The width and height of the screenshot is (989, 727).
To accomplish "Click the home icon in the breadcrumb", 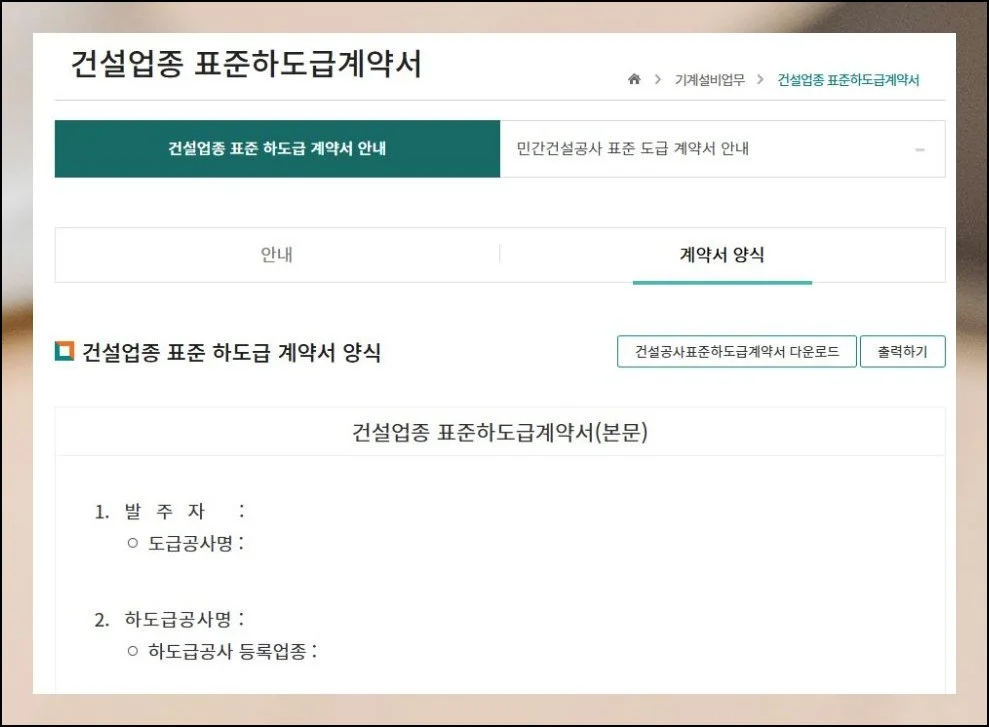I will (636, 78).
